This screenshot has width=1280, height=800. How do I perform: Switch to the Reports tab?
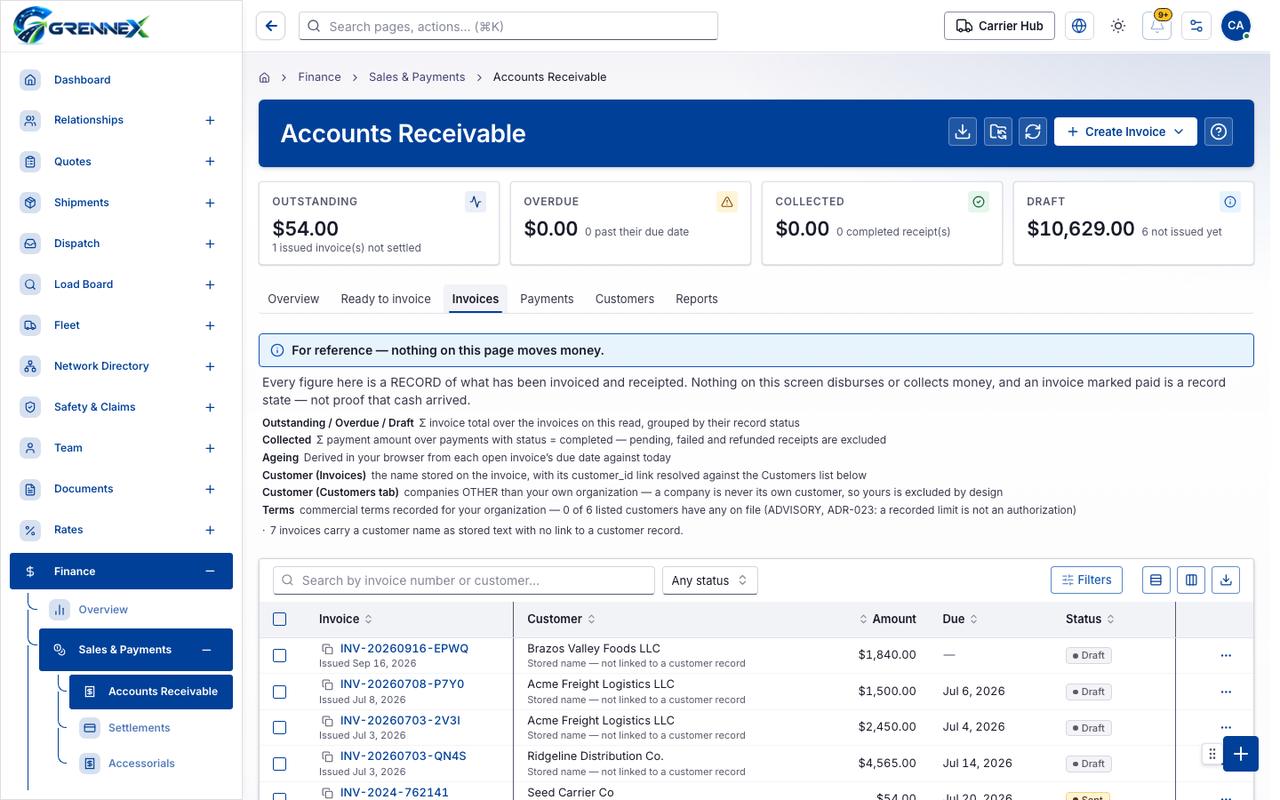(x=697, y=299)
